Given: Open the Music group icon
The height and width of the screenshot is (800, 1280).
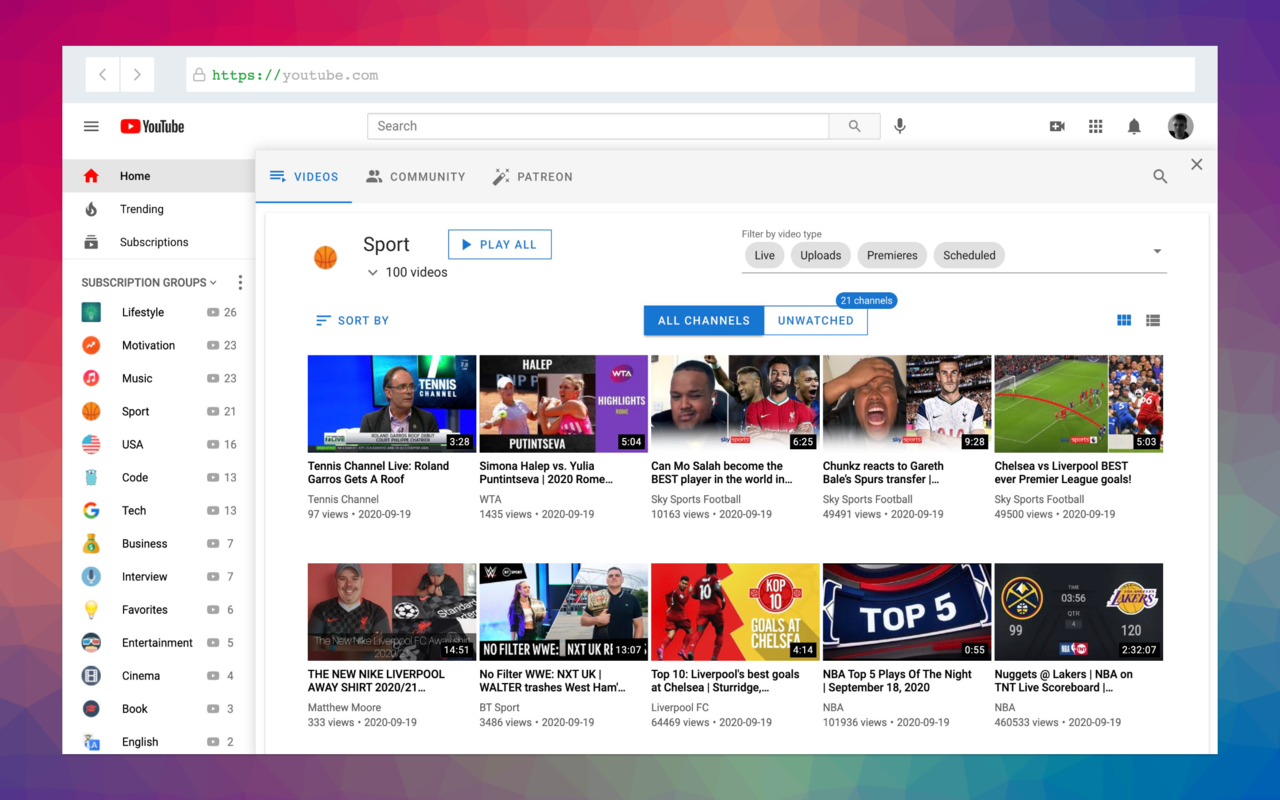Looking at the screenshot, I should click(91, 378).
